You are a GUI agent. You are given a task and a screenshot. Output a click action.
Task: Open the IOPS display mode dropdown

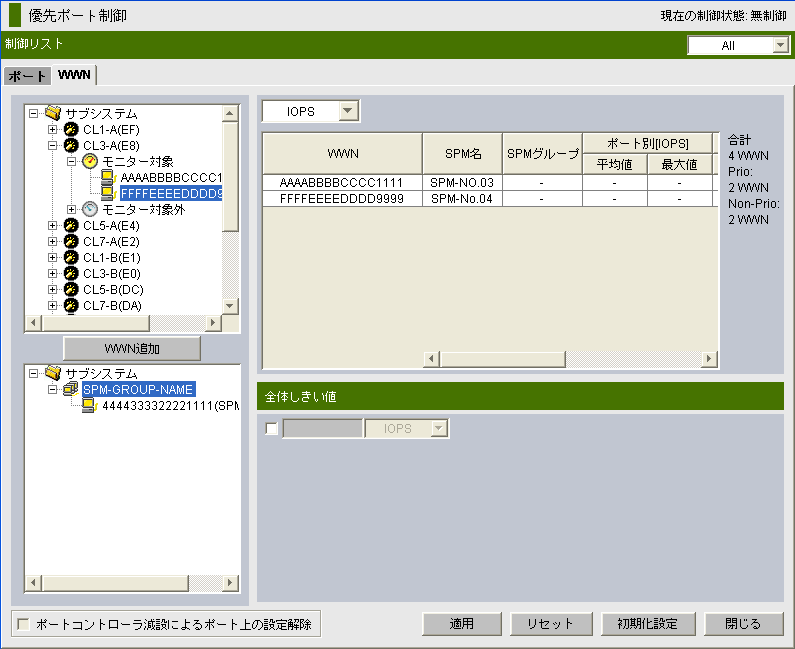348,111
